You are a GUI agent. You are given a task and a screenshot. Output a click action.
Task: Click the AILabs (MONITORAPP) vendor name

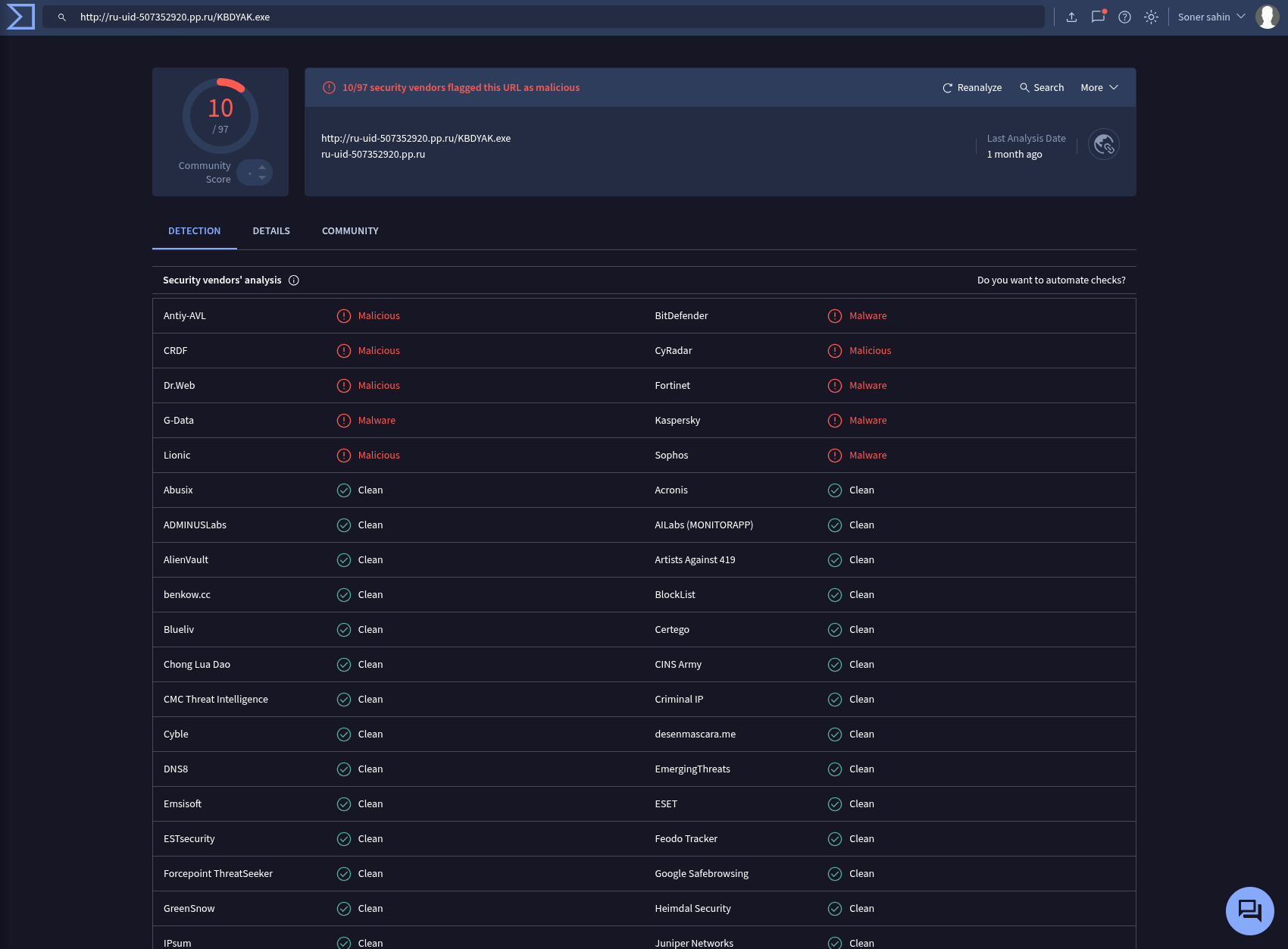[x=704, y=525]
